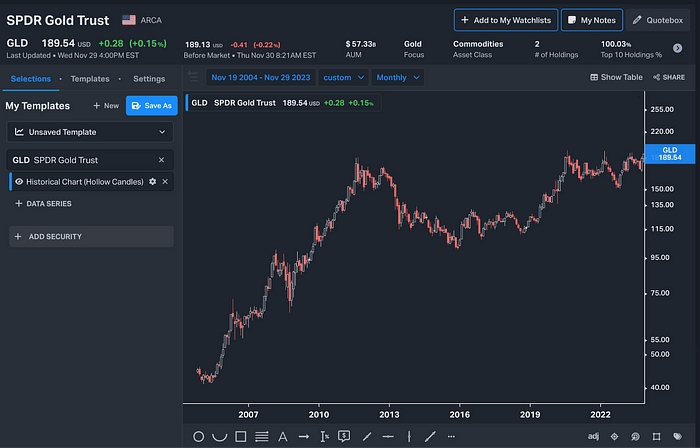Click the SHARE button
Viewport: 700px width, 448px height.
669,77
